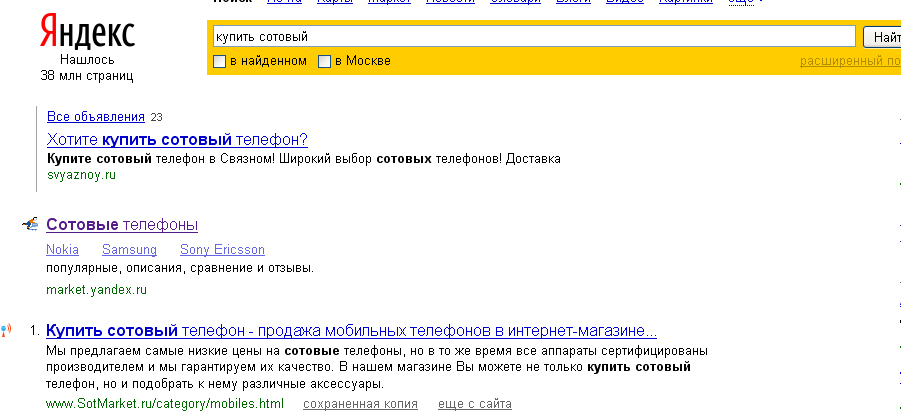This screenshot has height=415, width=901.
Task: Follow the Samsung link
Action: pyautogui.click(x=129, y=249)
